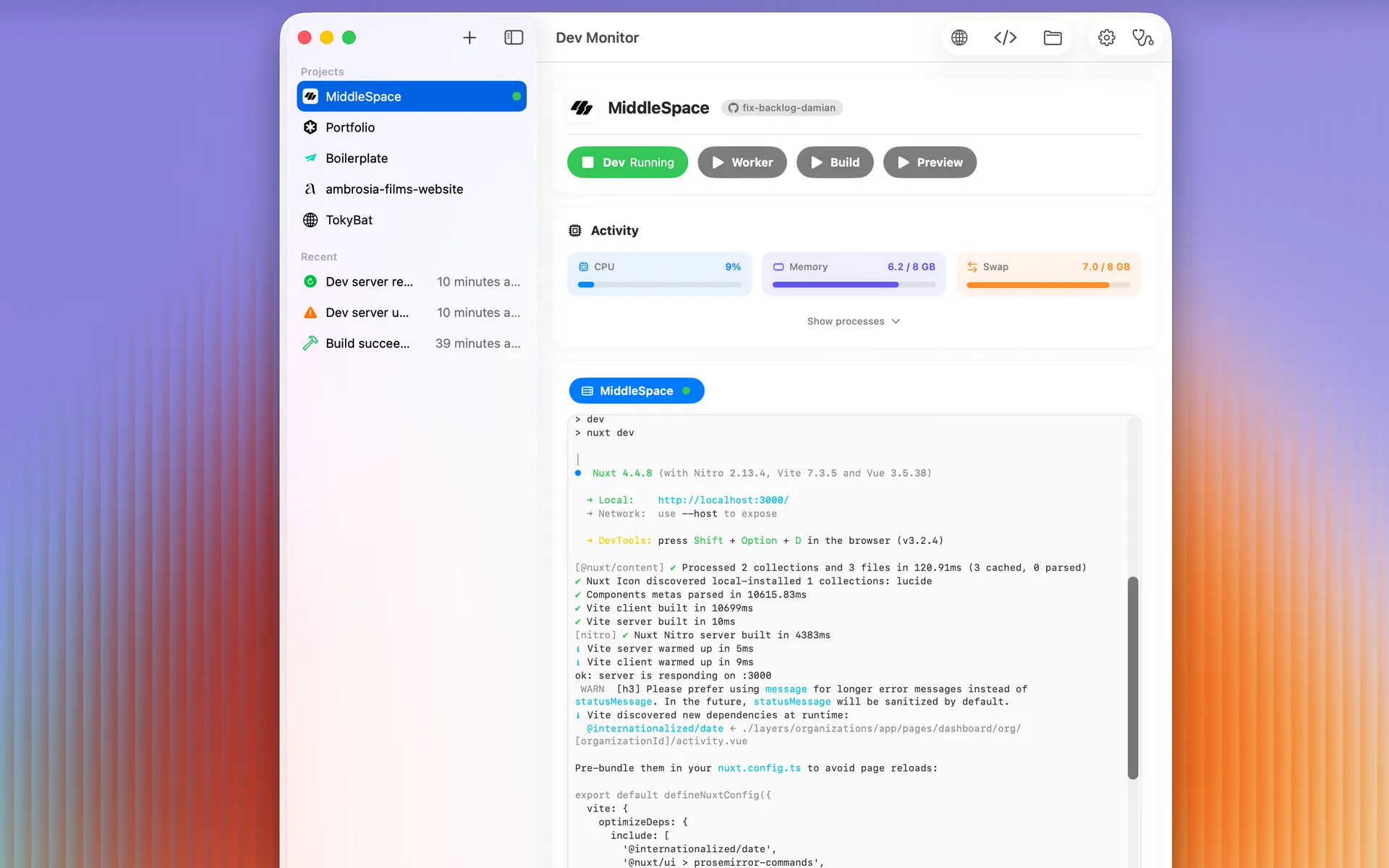This screenshot has height=868, width=1389.
Task: Open the 'Dev server u...' recent entry
Action: pos(412,312)
